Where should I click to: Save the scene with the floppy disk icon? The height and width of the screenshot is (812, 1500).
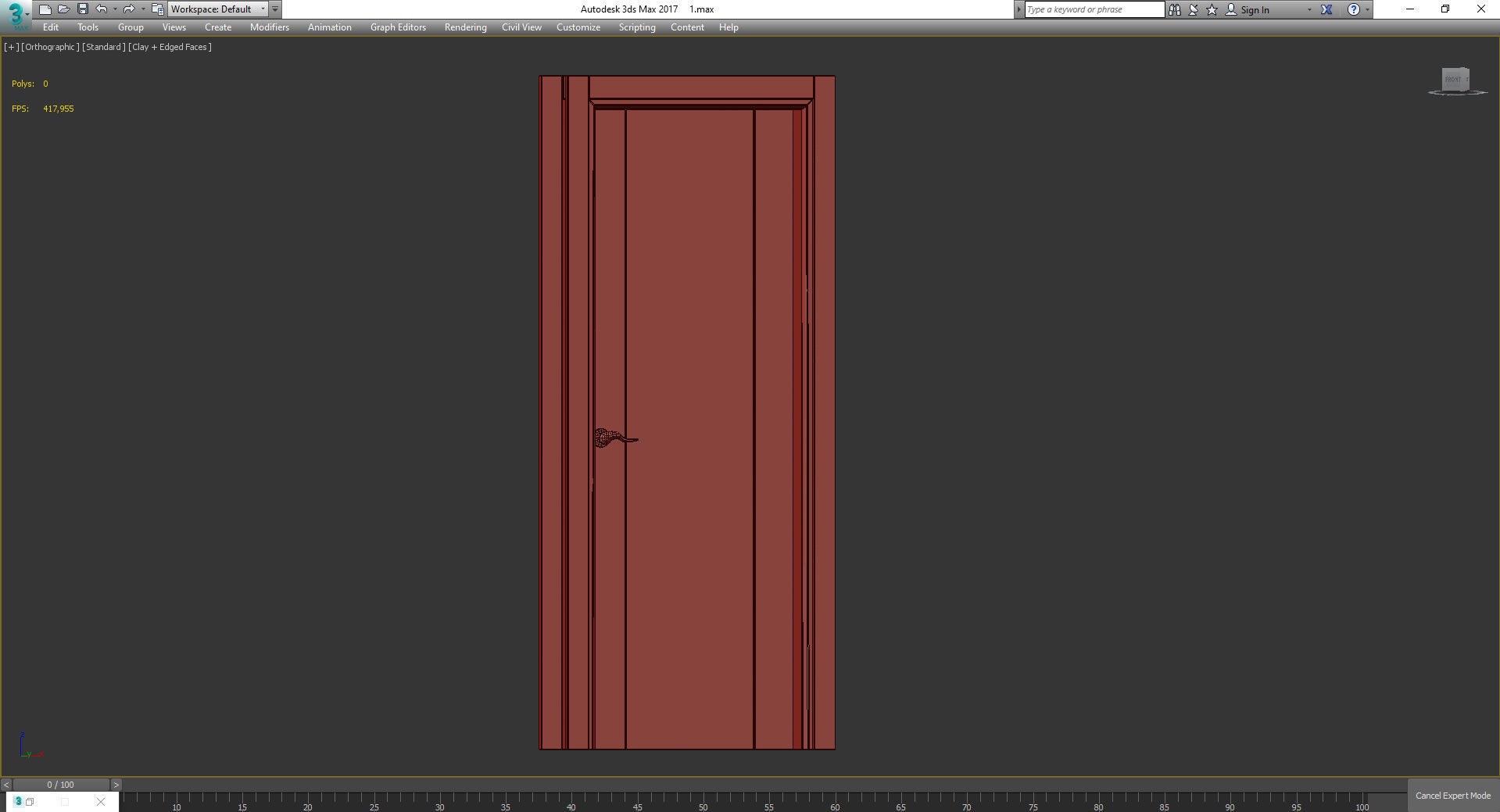tap(82, 9)
